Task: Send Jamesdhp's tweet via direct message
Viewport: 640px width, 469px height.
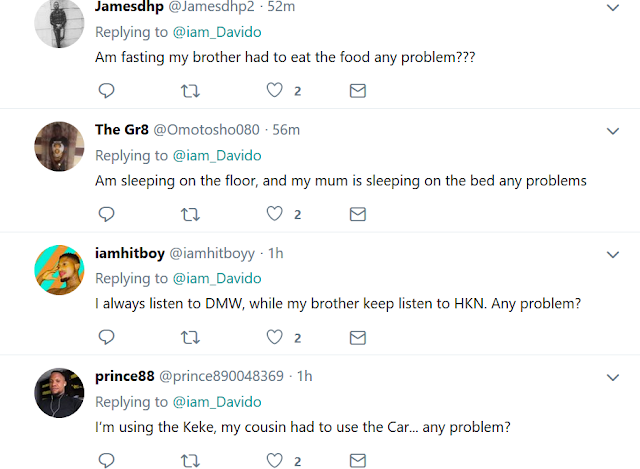Action: [357, 91]
